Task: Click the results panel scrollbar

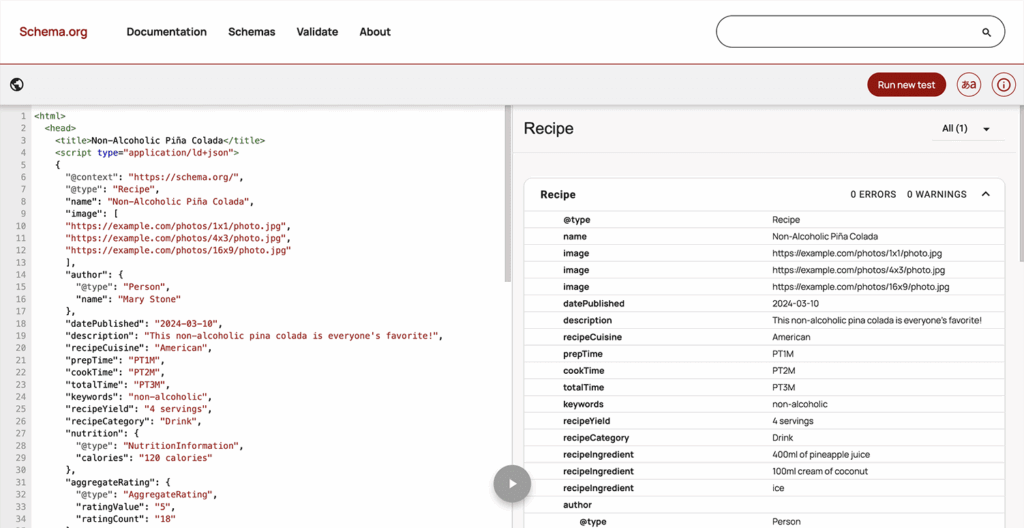Action: click(x=1021, y=183)
